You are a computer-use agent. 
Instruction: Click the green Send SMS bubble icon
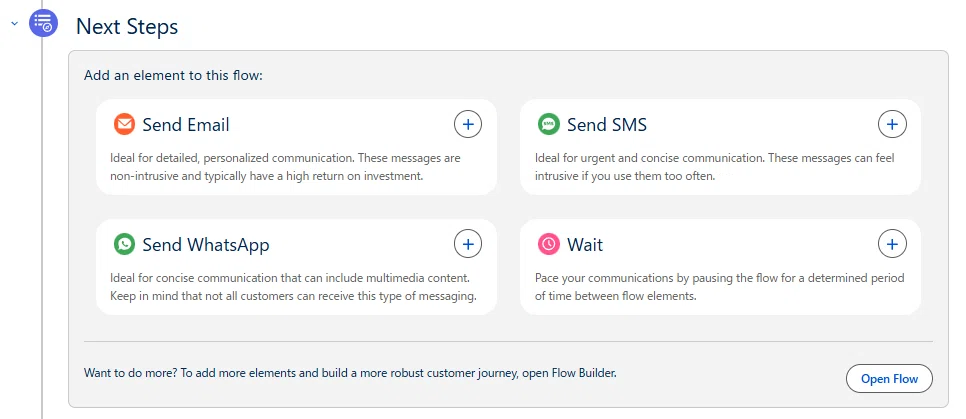point(548,124)
